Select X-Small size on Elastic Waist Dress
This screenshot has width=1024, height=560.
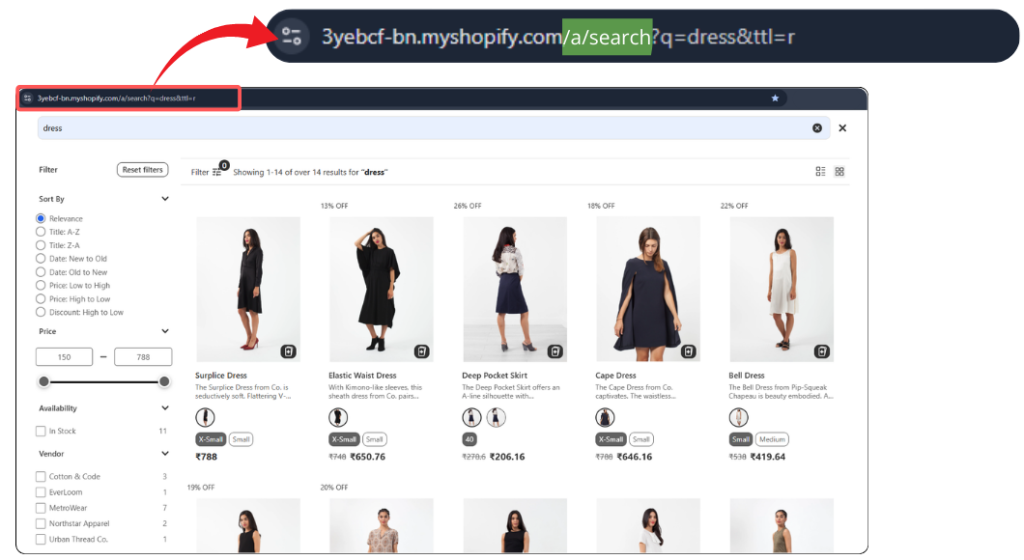point(344,439)
